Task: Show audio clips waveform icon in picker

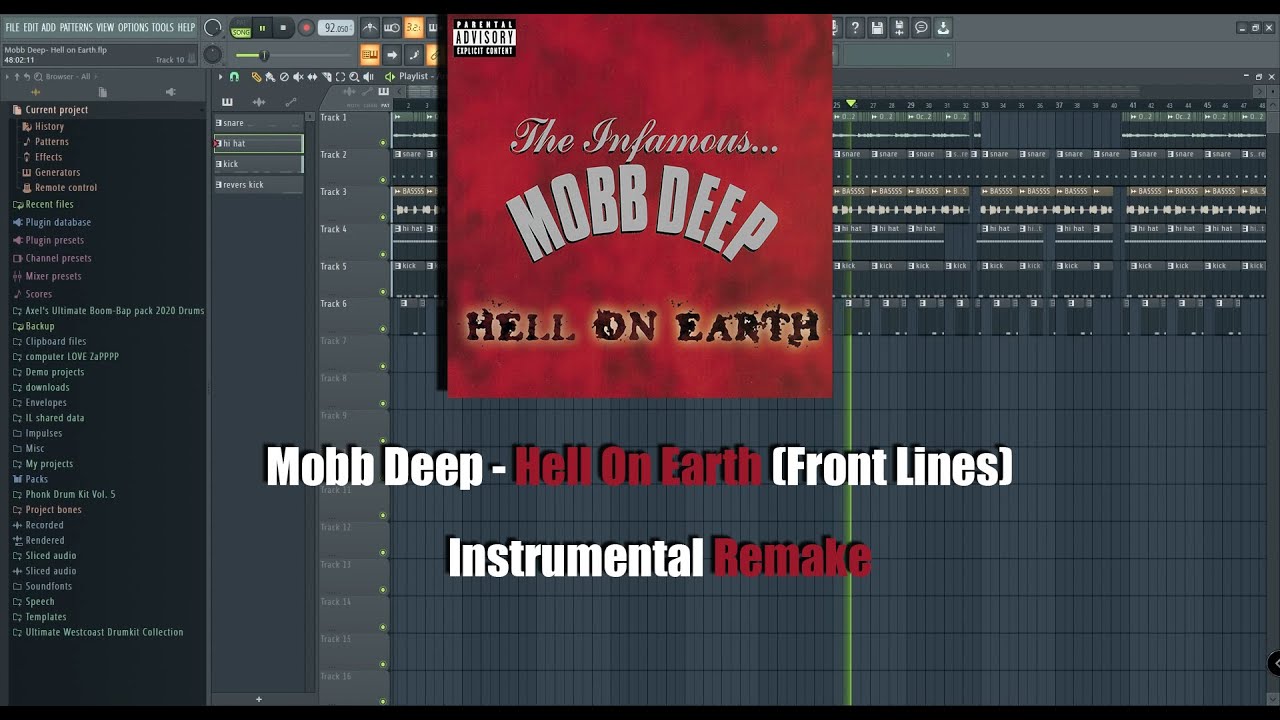Action: [259, 102]
